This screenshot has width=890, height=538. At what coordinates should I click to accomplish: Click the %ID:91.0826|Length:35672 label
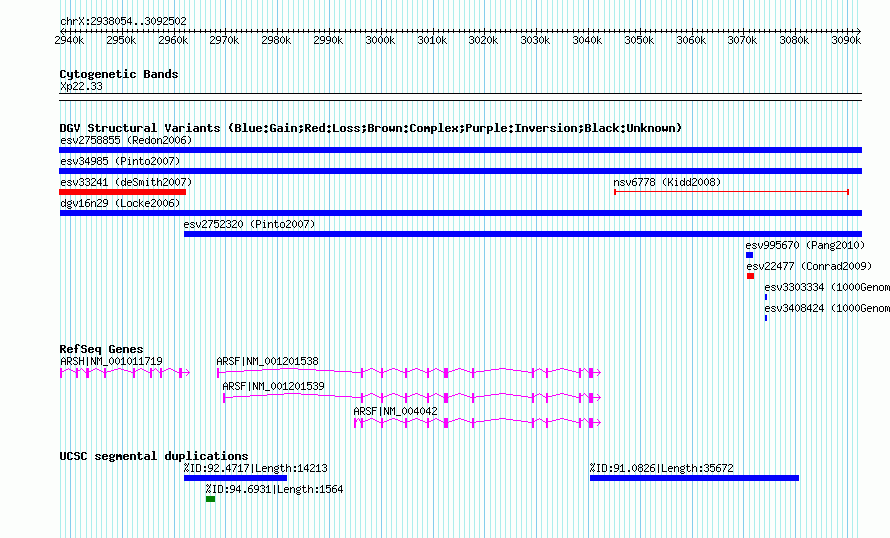[x=662, y=468]
